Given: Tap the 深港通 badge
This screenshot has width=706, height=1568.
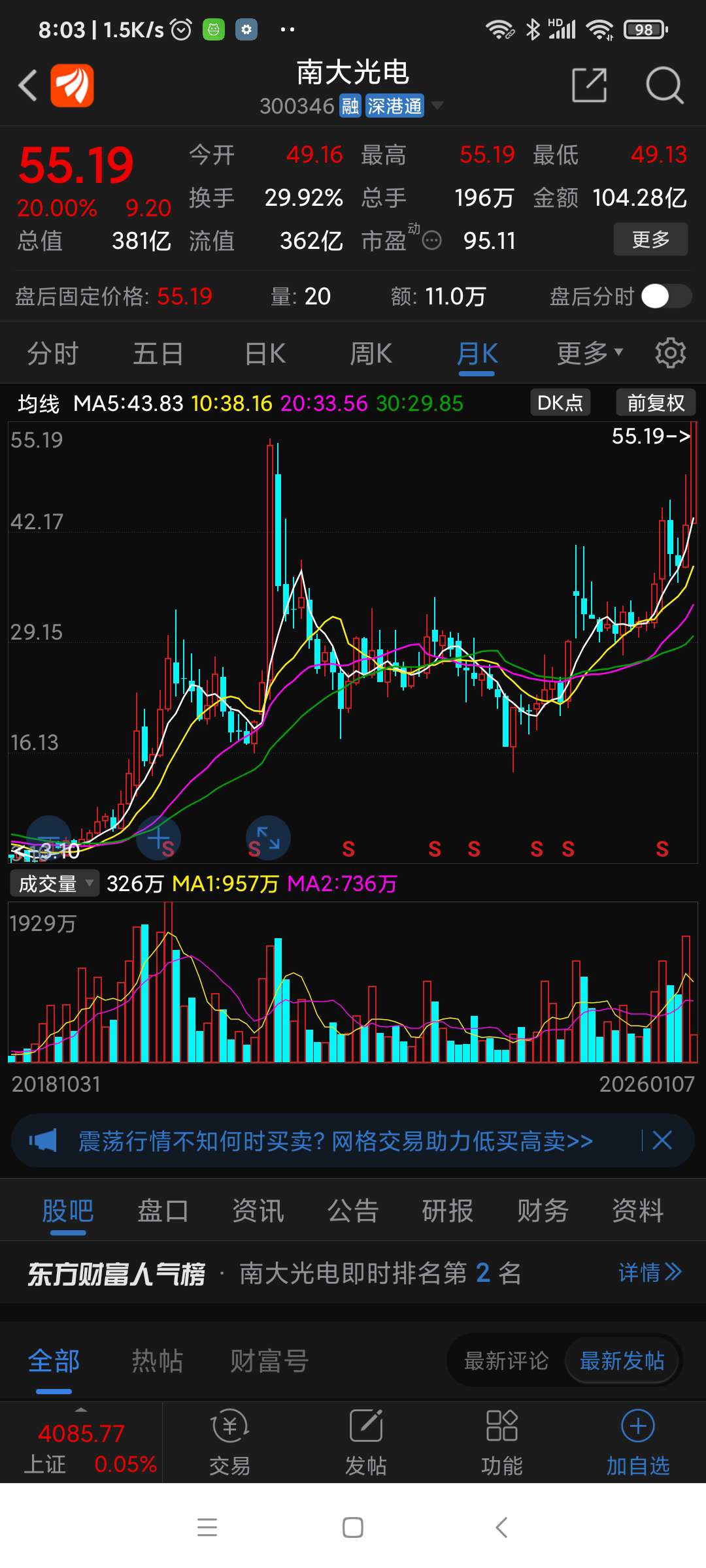Looking at the screenshot, I should [x=394, y=106].
